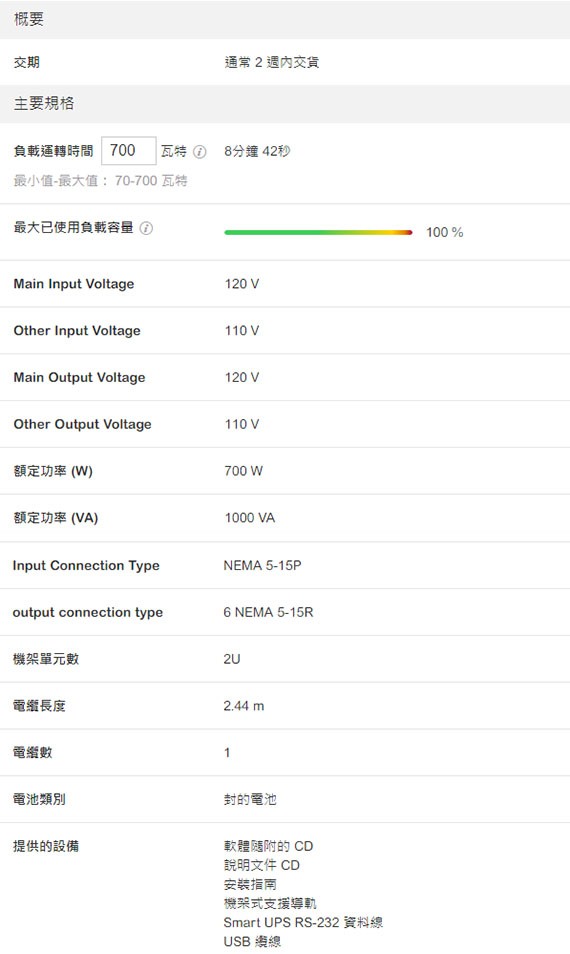Click the 100 % load capacity value

click(x=445, y=232)
